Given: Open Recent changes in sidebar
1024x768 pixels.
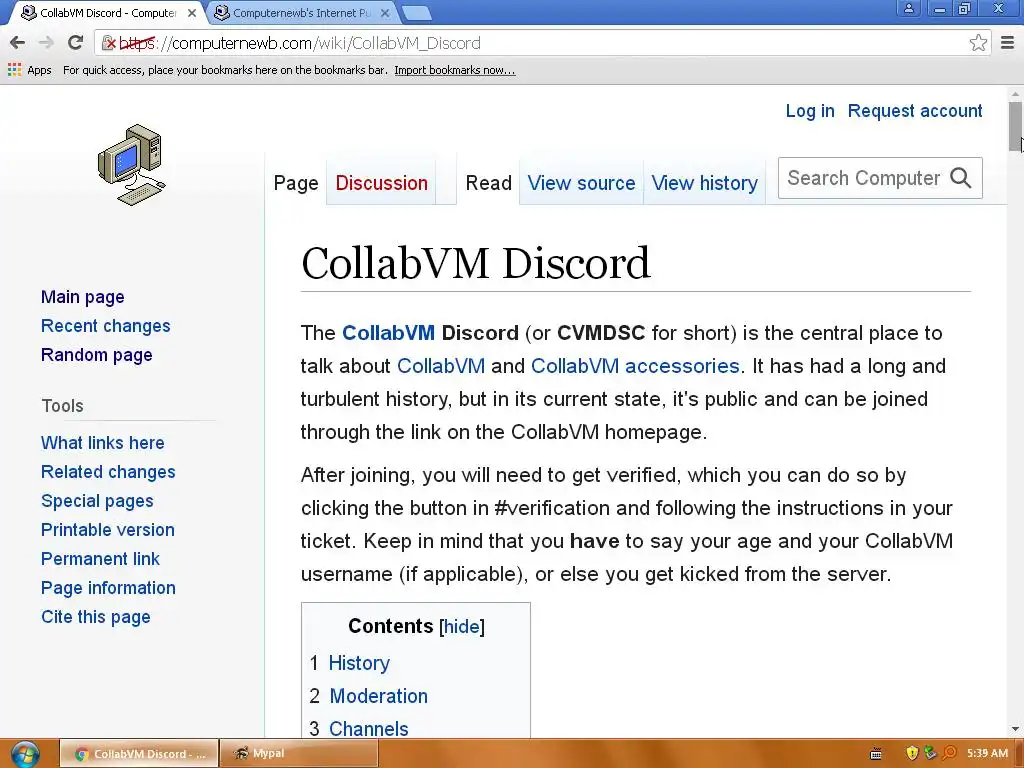Looking at the screenshot, I should click(105, 326).
